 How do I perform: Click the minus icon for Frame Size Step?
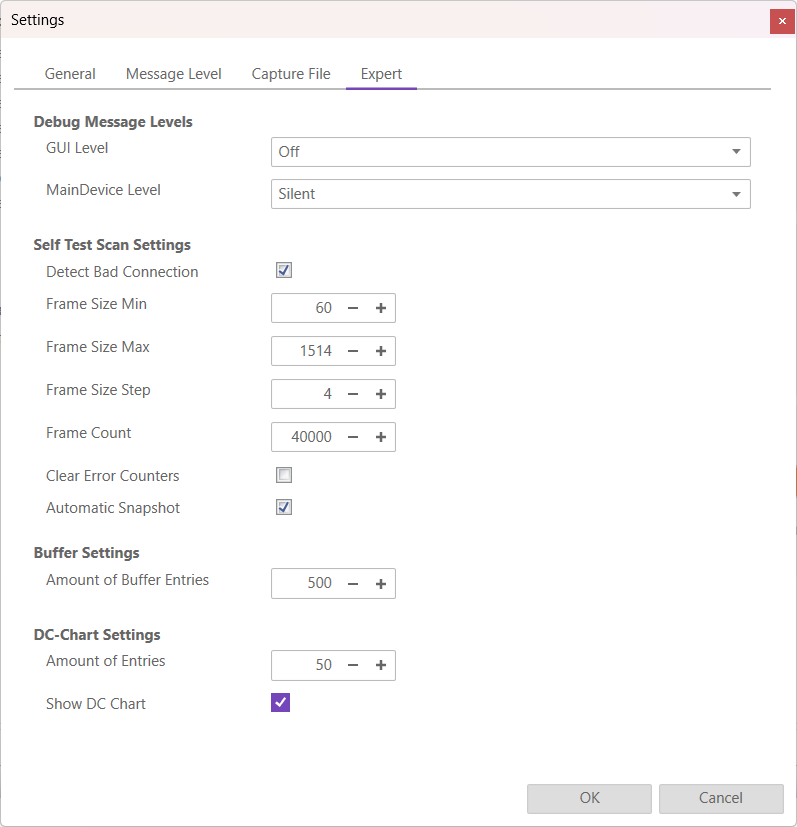(x=354, y=393)
